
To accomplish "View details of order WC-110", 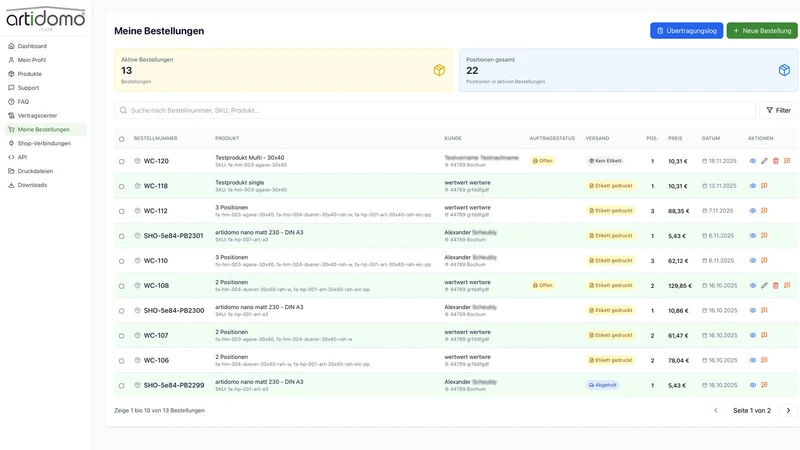I will tap(753, 260).
